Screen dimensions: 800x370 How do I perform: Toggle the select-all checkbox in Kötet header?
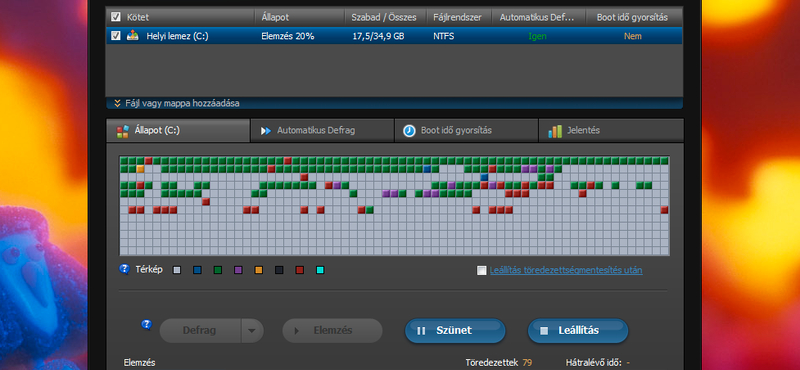115,17
